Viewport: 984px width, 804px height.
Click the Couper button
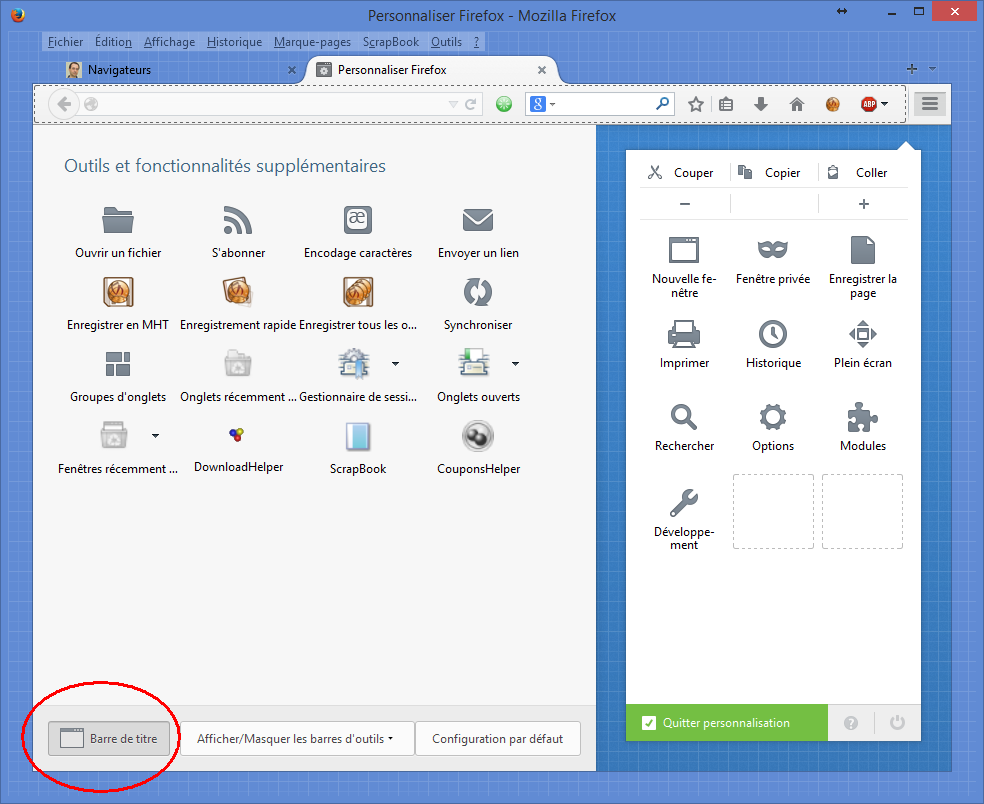coord(684,173)
